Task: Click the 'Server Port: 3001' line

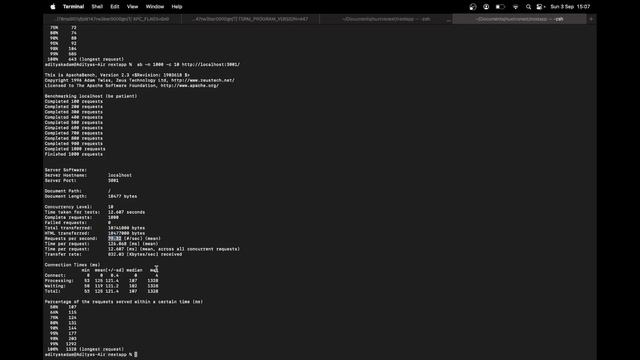Action: pos(82,180)
